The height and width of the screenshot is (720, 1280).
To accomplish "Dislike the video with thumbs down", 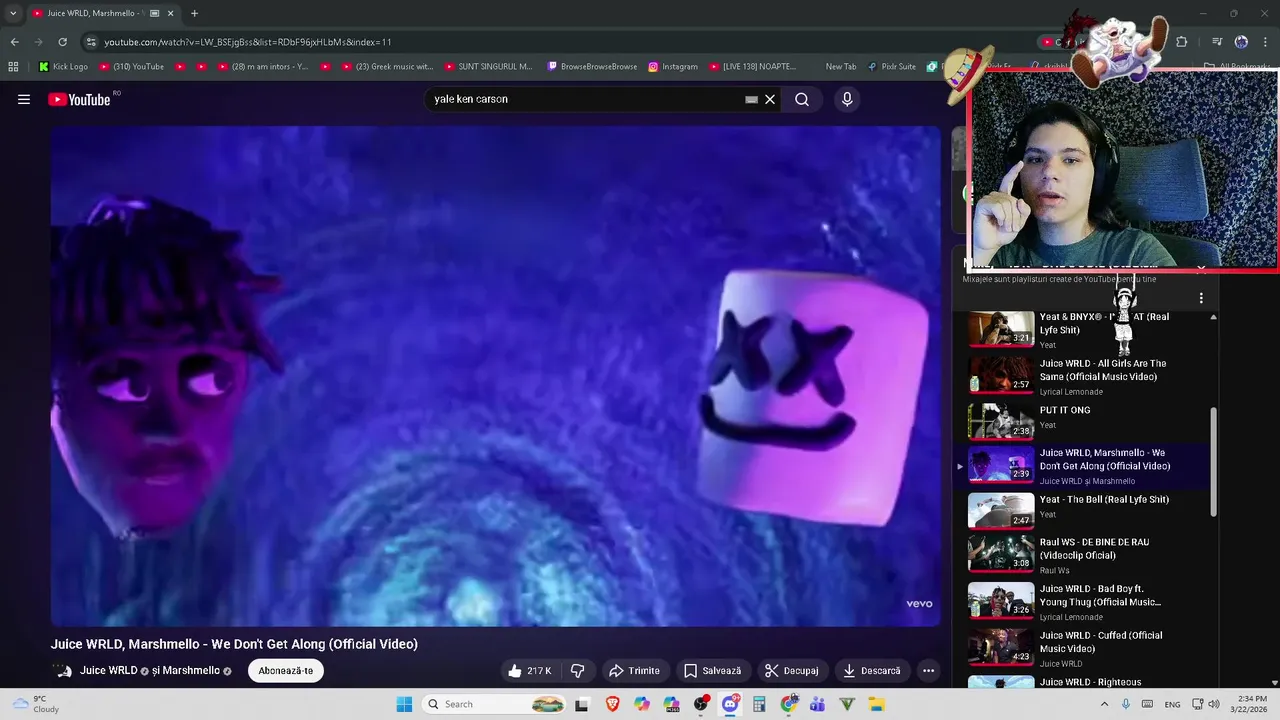I will [577, 671].
